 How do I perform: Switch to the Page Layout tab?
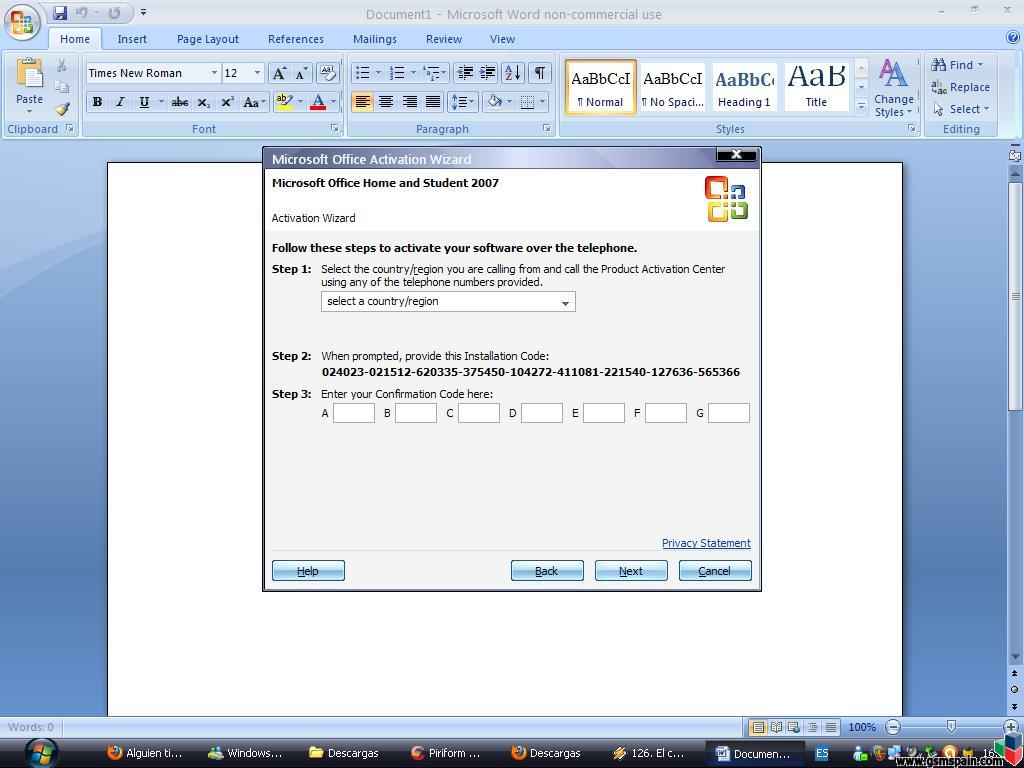click(x=208, y=39)
